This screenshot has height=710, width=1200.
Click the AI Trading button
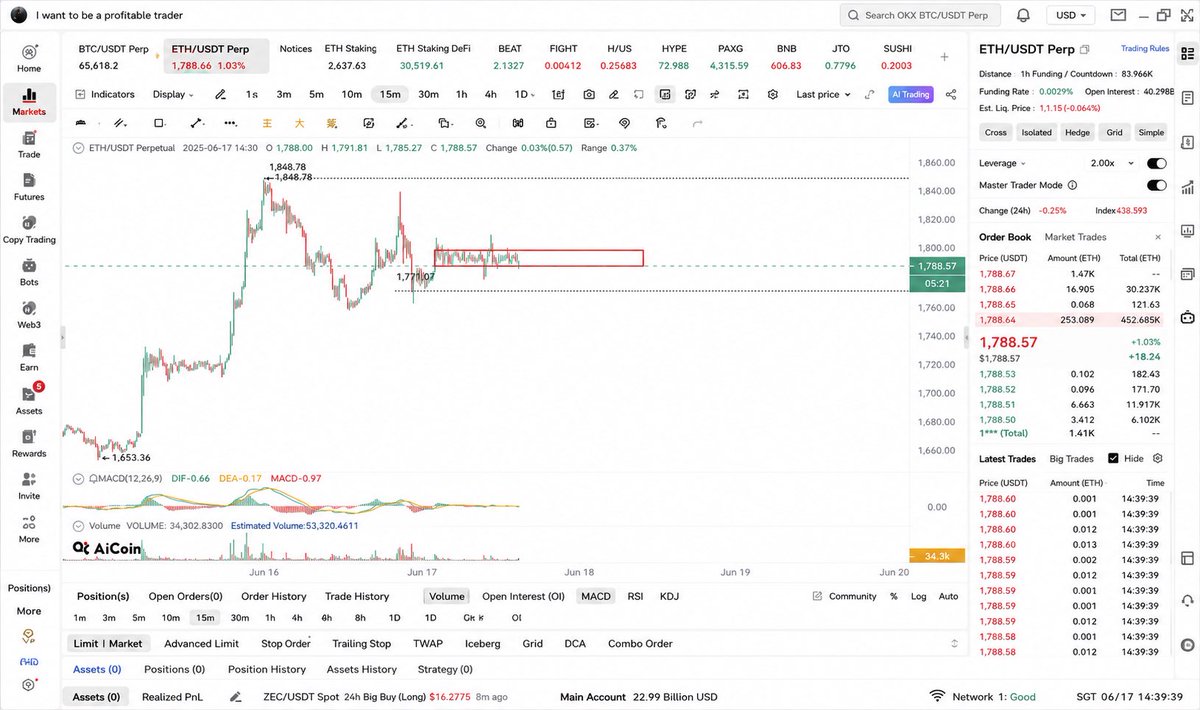pos(910,94)
